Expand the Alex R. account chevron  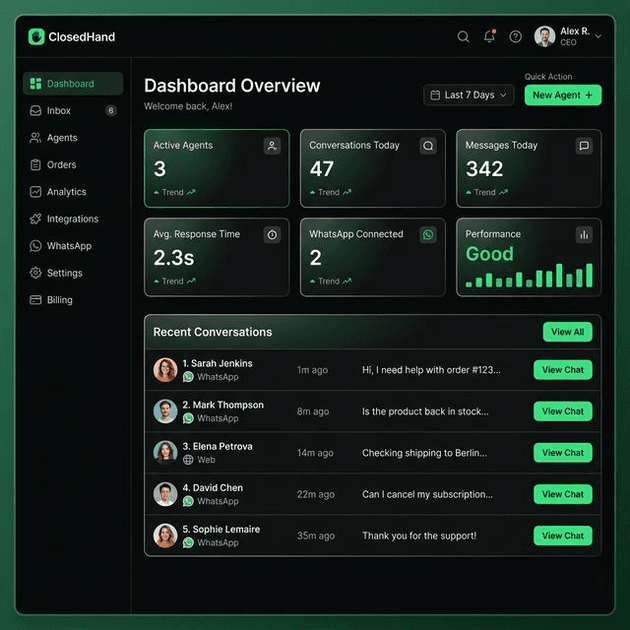[598, 37]
